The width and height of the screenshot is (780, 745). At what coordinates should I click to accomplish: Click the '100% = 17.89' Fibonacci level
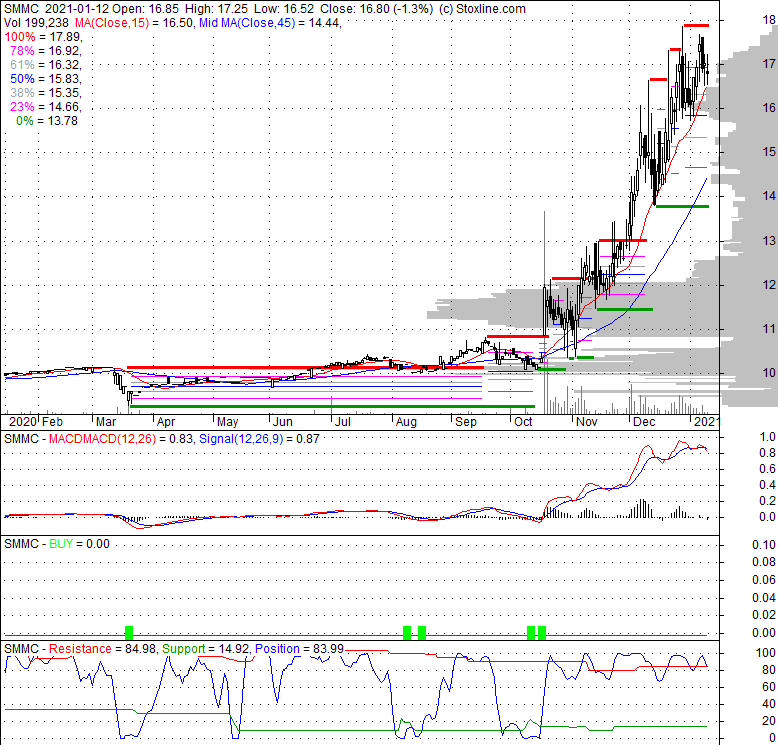(43, 37)
